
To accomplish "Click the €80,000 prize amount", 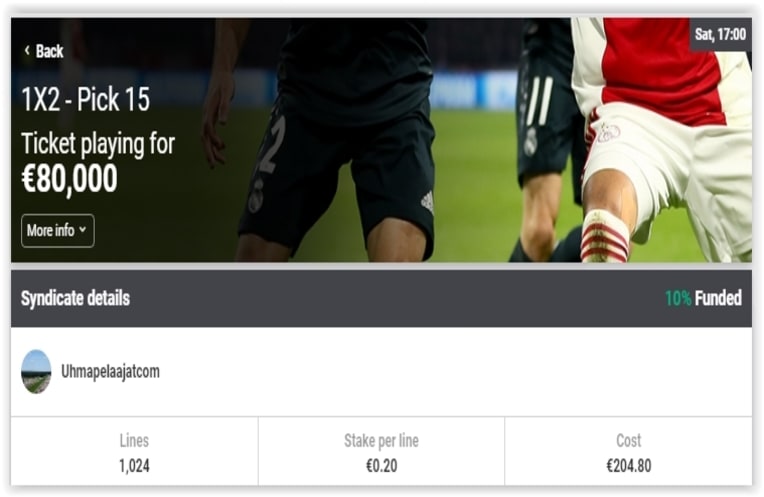I will click(69, 179).
